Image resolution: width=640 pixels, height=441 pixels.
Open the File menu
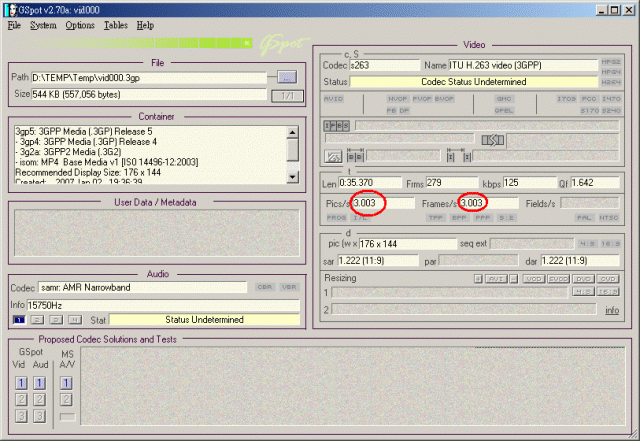pyautogui.click(x=14, y=25)
